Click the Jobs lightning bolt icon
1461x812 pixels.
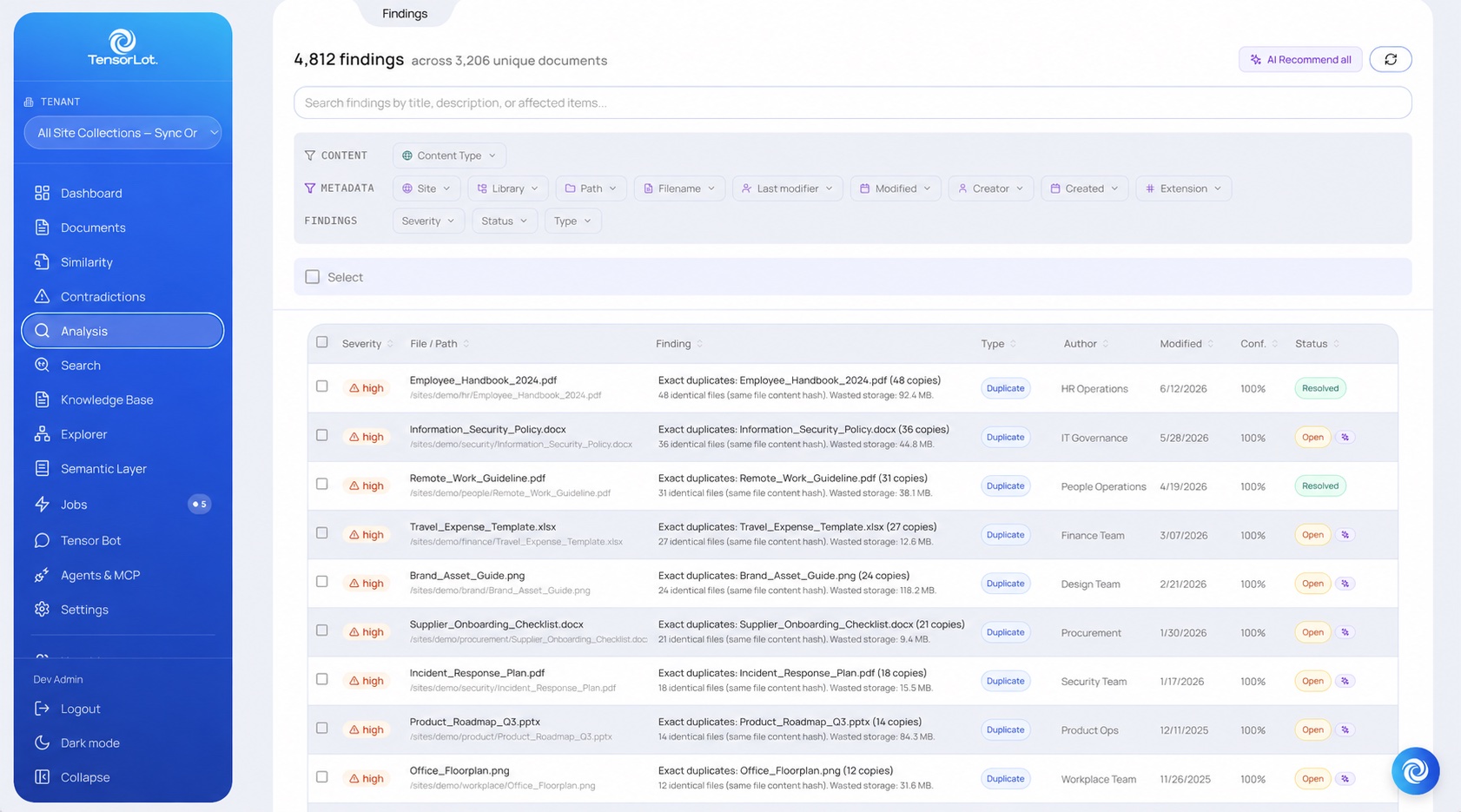coord(42,504)
